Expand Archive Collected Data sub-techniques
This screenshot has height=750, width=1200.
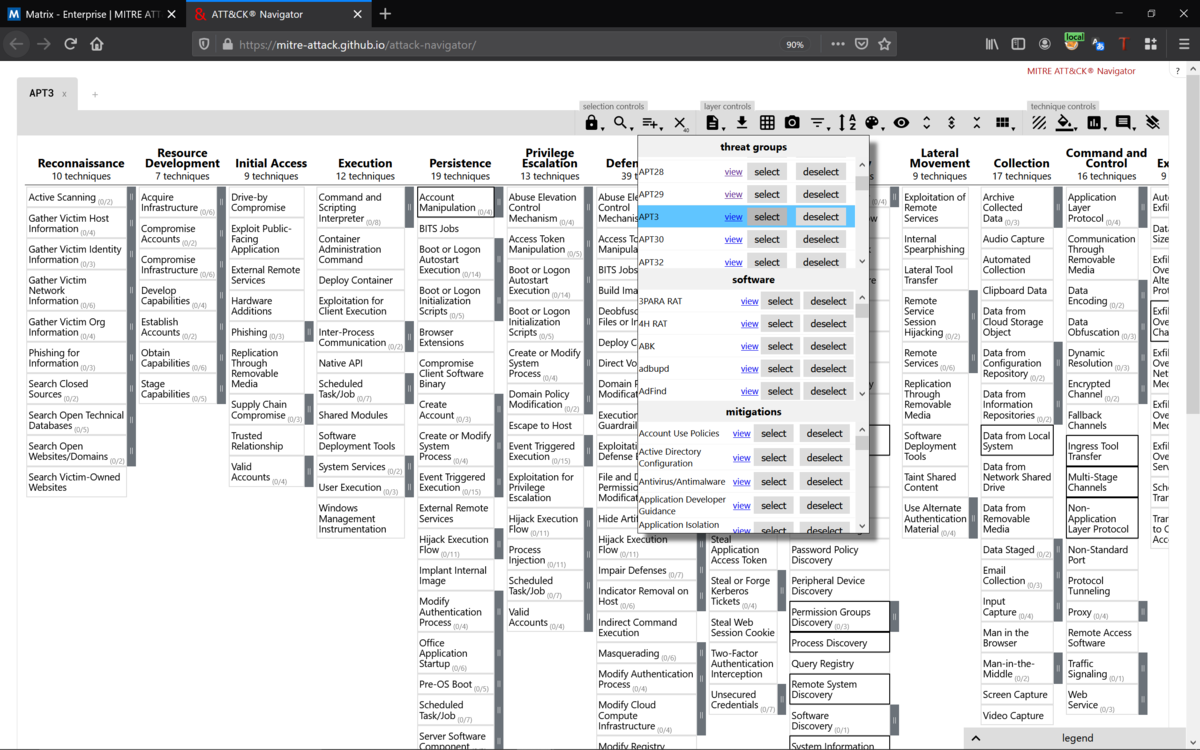pos(1059,208)
